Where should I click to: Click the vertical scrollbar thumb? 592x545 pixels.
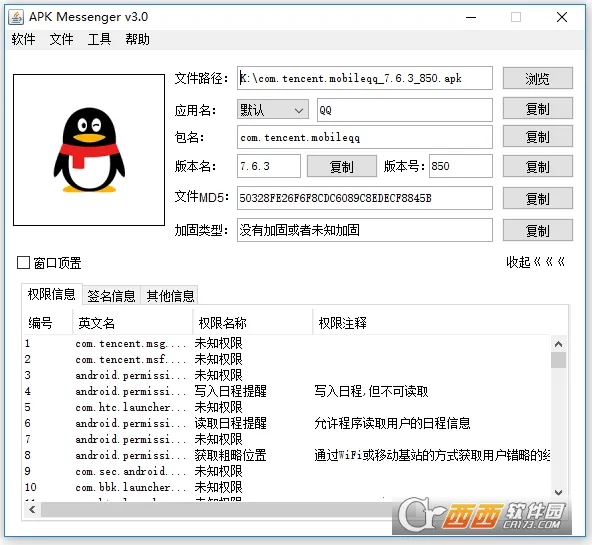[558, 360]
